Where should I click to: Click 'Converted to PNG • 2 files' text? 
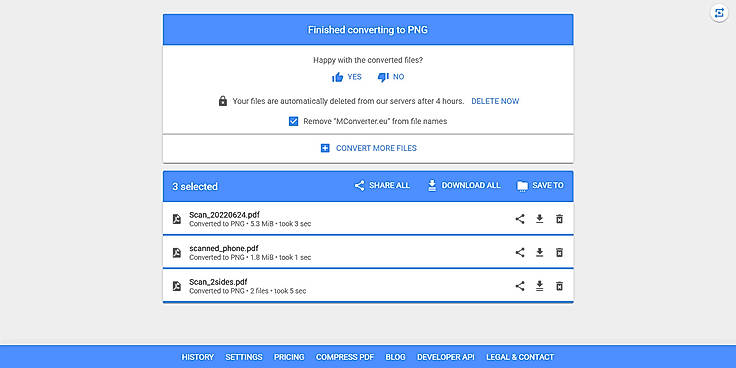point(229,291)
